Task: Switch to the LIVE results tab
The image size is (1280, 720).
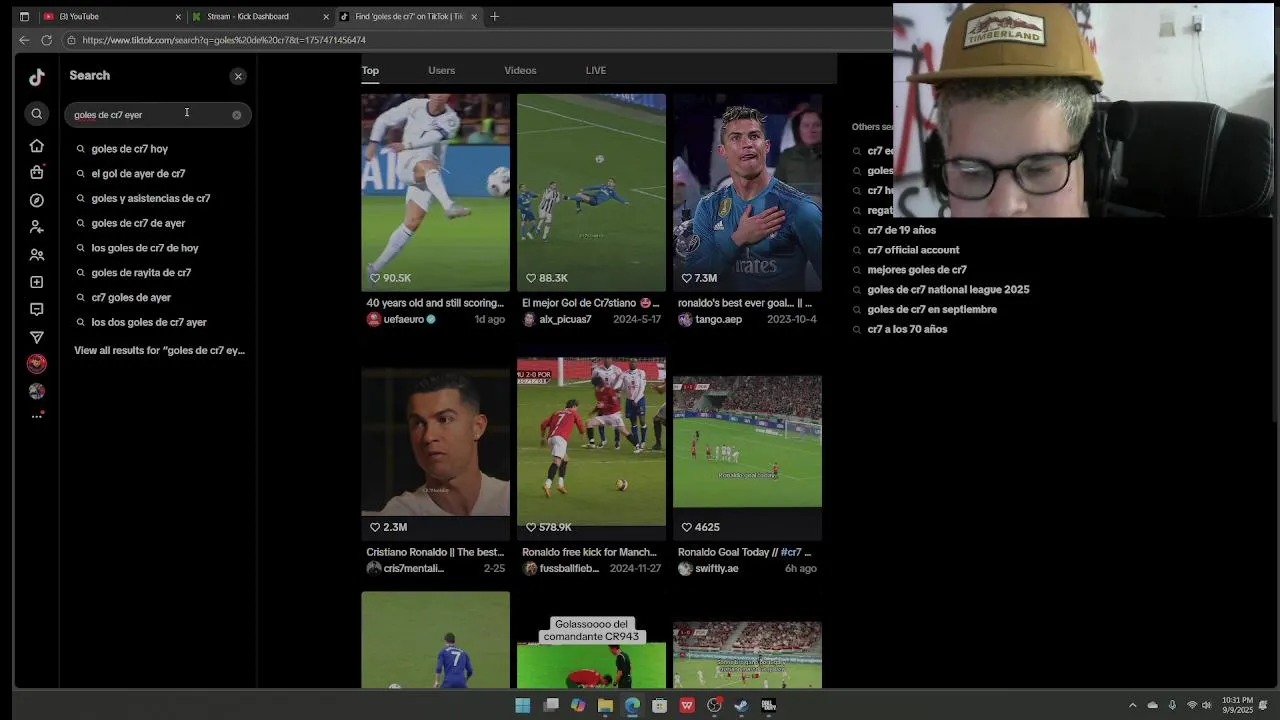Action: click(596, 70)
